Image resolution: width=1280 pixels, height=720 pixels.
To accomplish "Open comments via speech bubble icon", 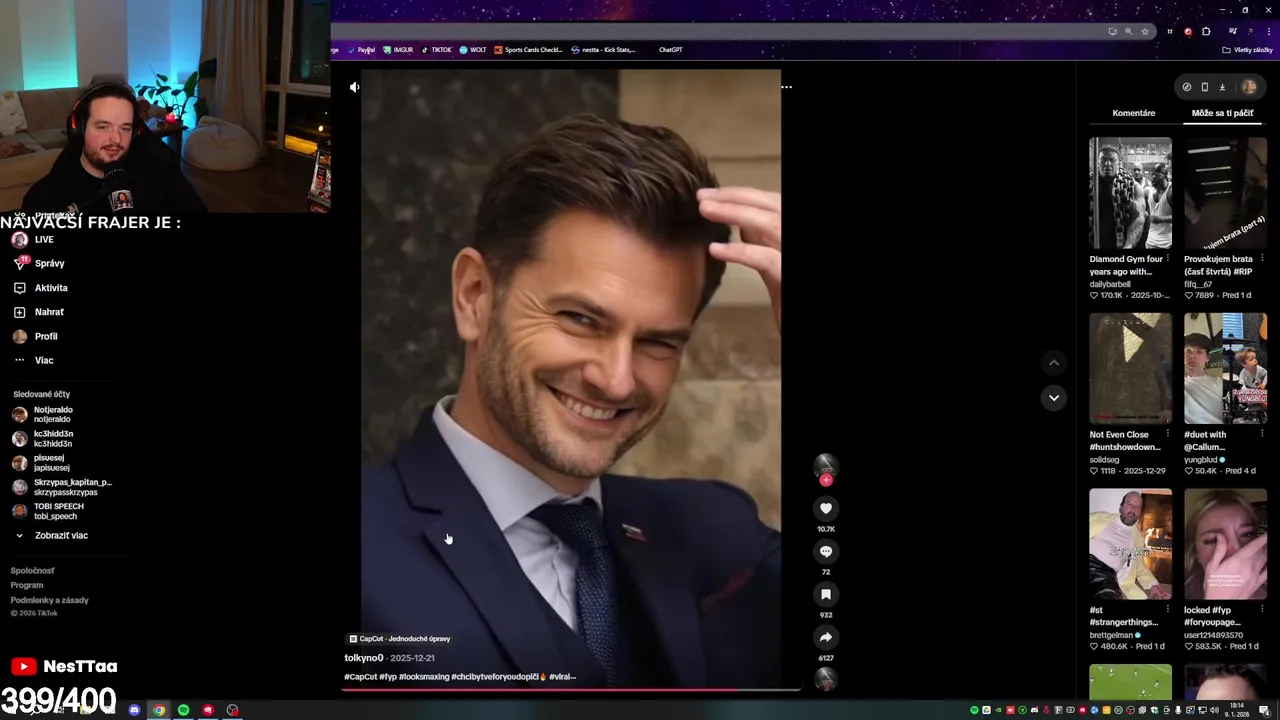I will point(826,551).
